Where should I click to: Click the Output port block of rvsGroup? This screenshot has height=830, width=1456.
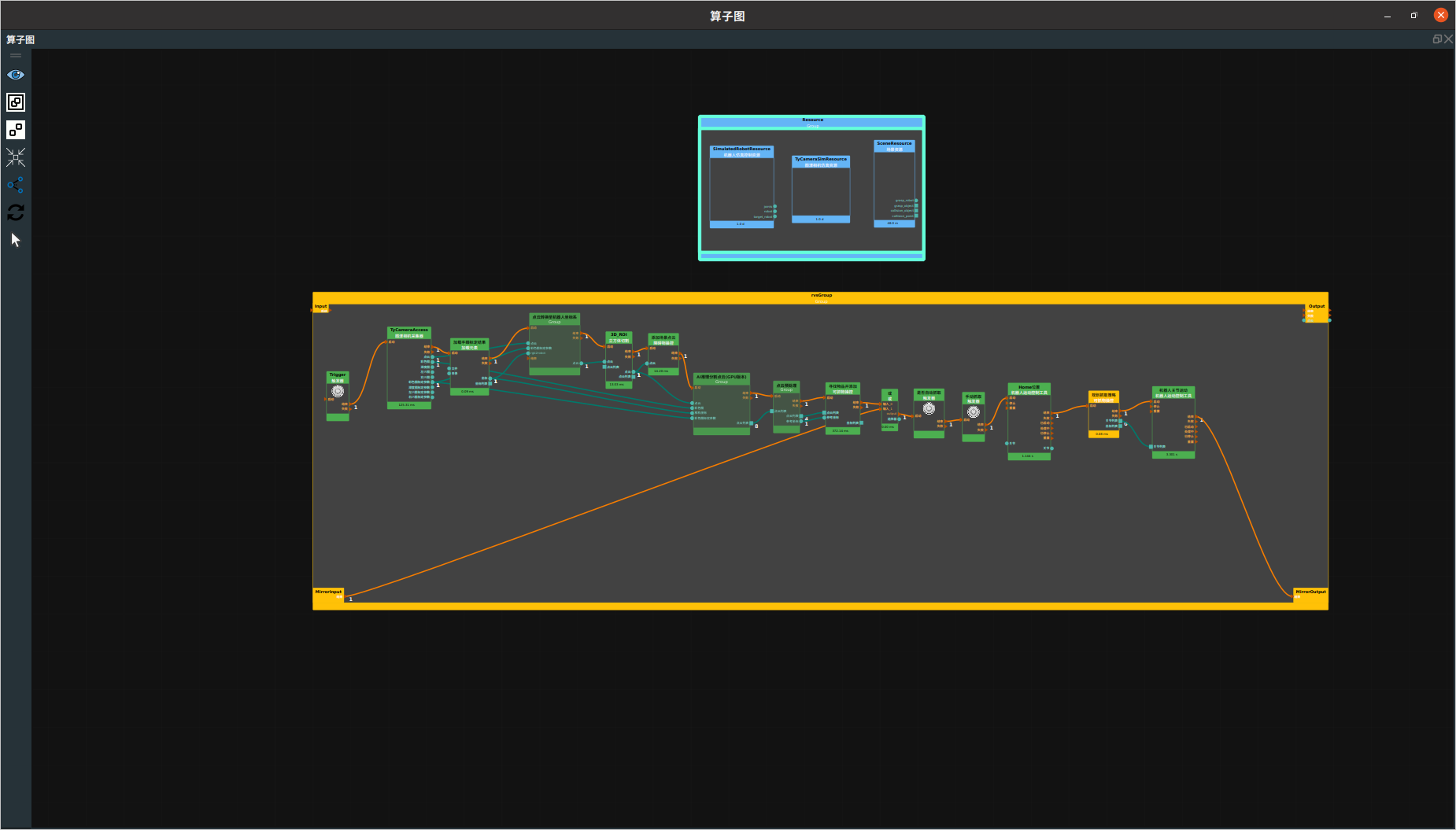pyautogui.click(x=1316, y=312)
